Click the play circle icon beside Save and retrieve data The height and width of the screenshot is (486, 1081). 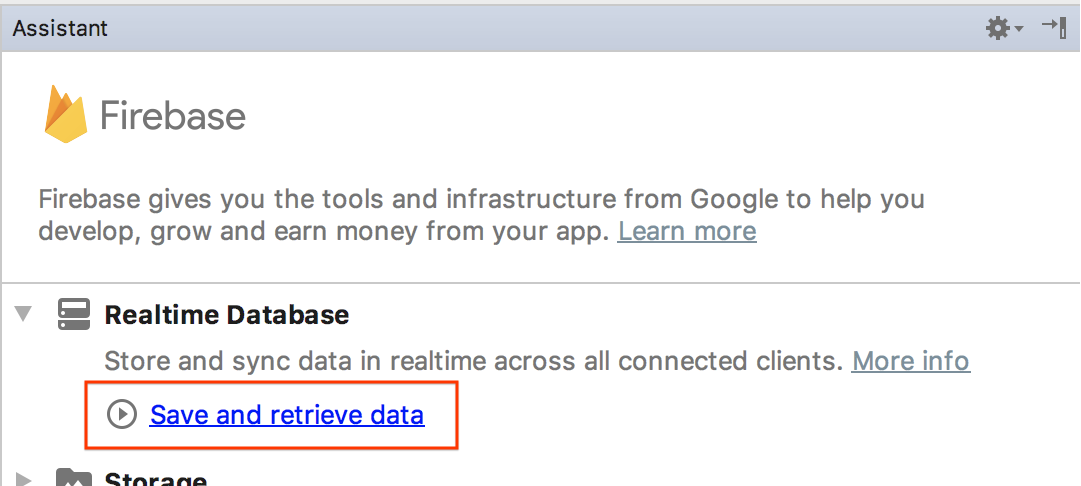122,414
